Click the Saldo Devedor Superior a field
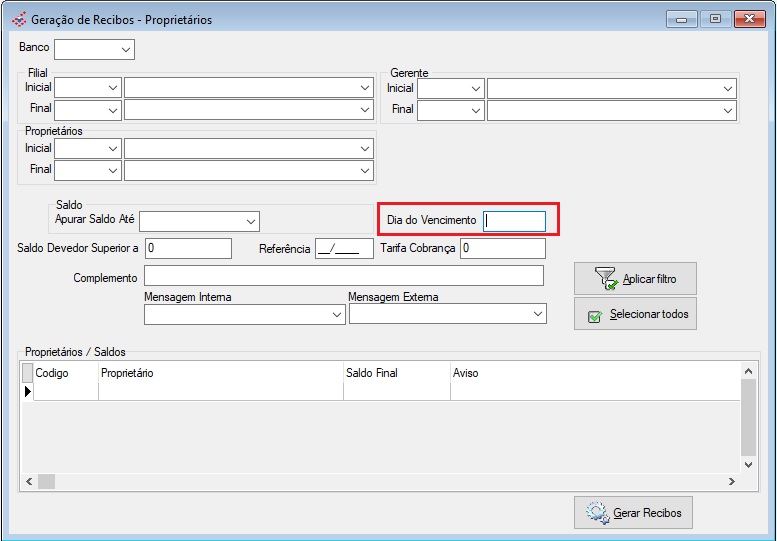 click(x=188, y=248)
